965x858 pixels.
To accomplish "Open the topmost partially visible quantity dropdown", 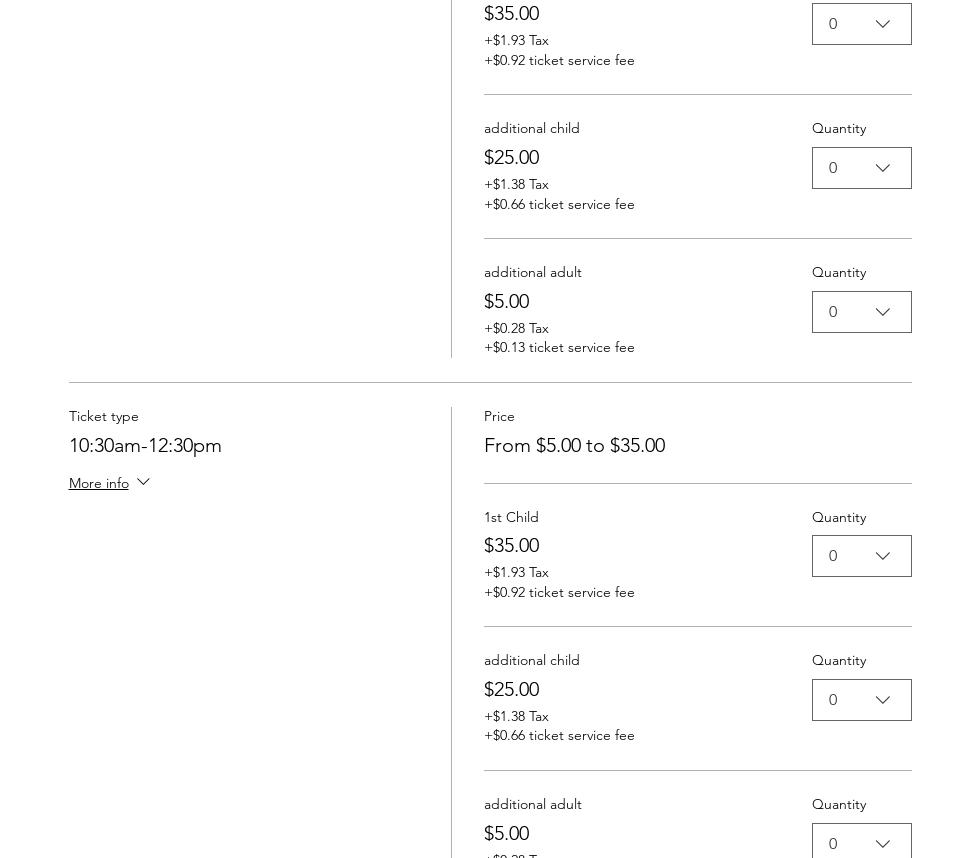I will coord(861,24).
